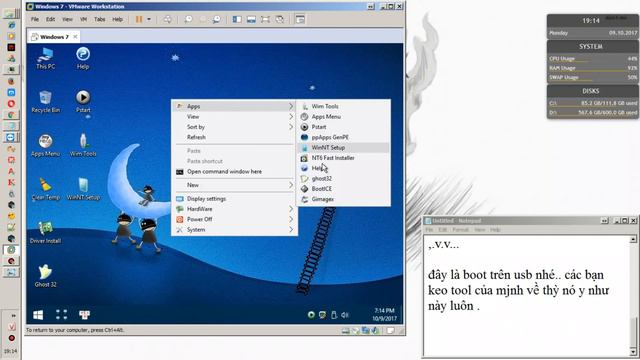Select the Recycle Bin desktop icon
Image resolution: width=640 pixels, height=360 pixels.
tap(45, 102)
